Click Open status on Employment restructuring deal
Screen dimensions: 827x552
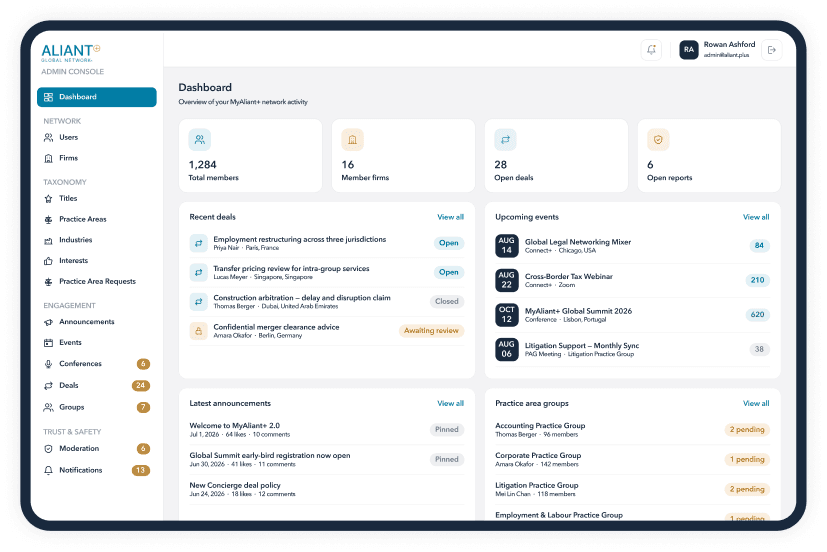(x=449, y=243)
